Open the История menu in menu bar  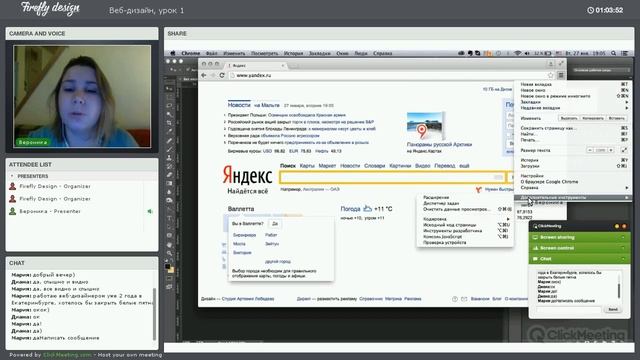point(293,53)
